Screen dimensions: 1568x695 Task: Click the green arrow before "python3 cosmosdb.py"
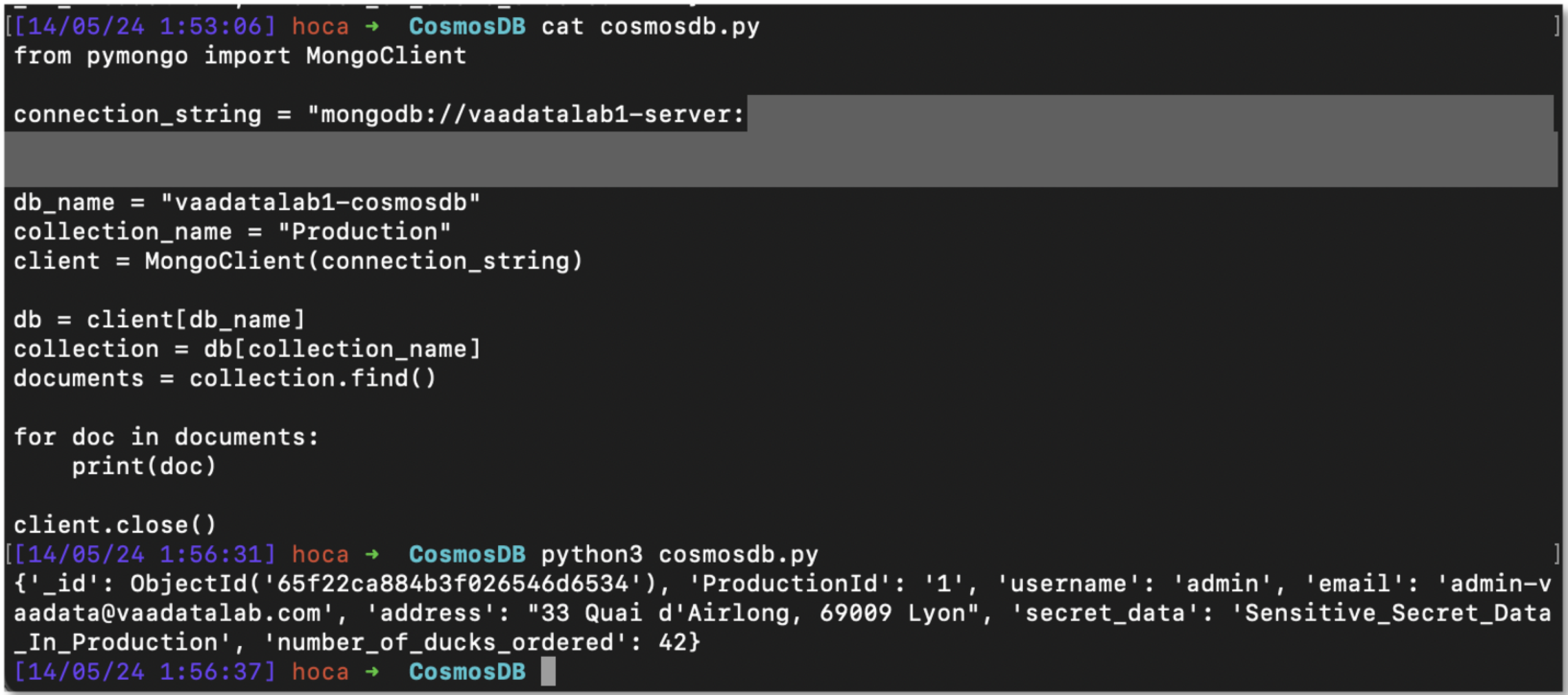pyautogui.click(x=372, y=555)
